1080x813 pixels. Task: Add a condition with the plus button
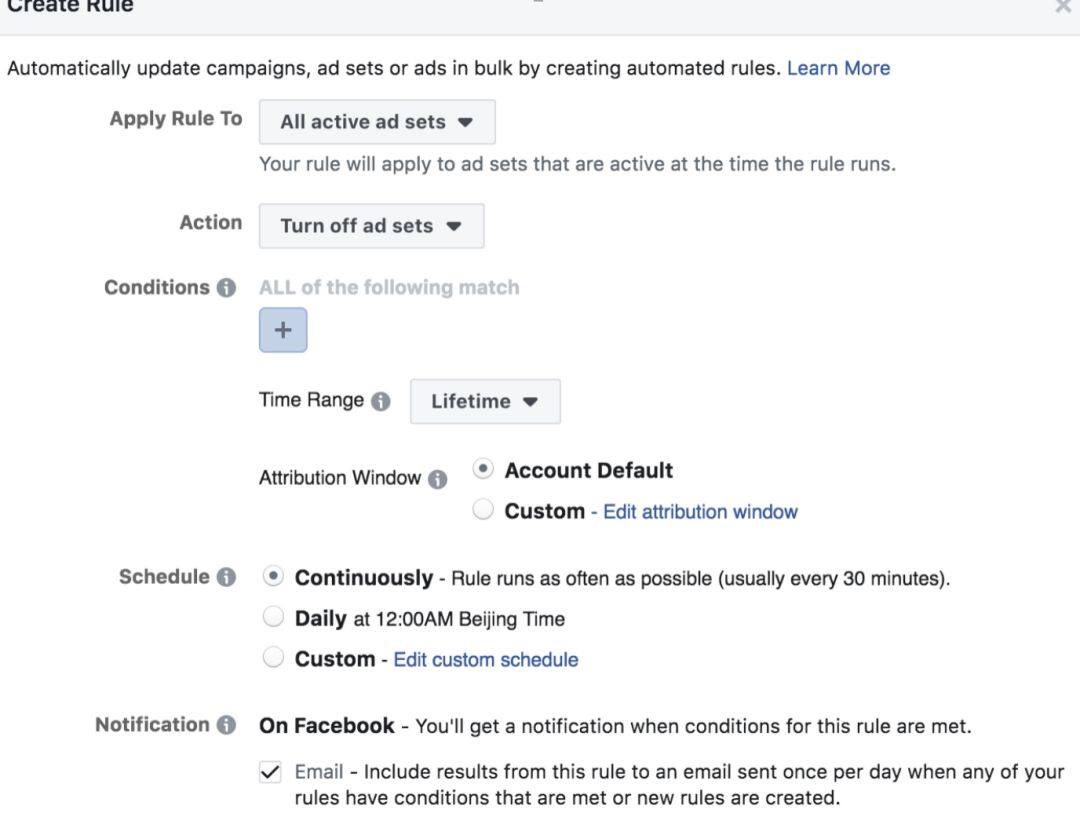coord(283,330)
